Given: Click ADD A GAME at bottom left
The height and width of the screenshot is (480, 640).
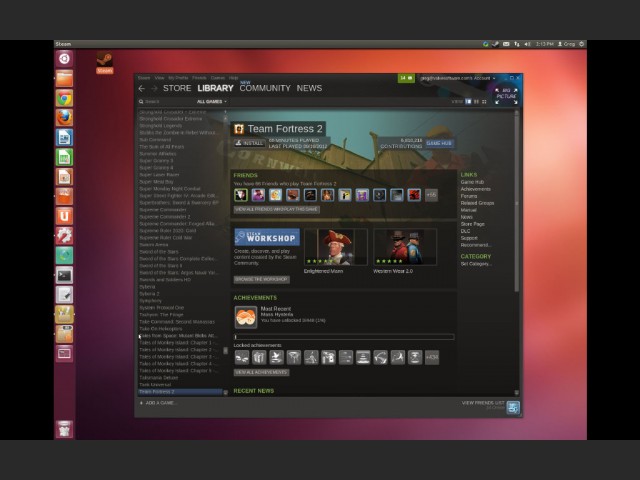Looking at the screenshot, I should tap(157, 403).
